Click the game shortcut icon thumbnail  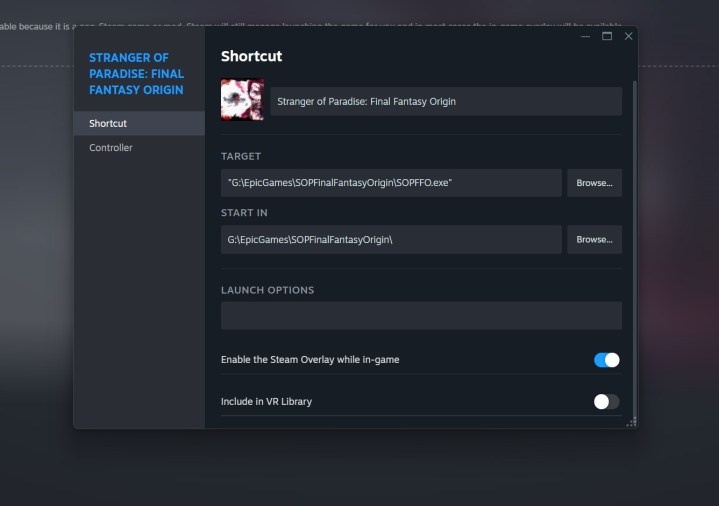(x=242, y=100)
